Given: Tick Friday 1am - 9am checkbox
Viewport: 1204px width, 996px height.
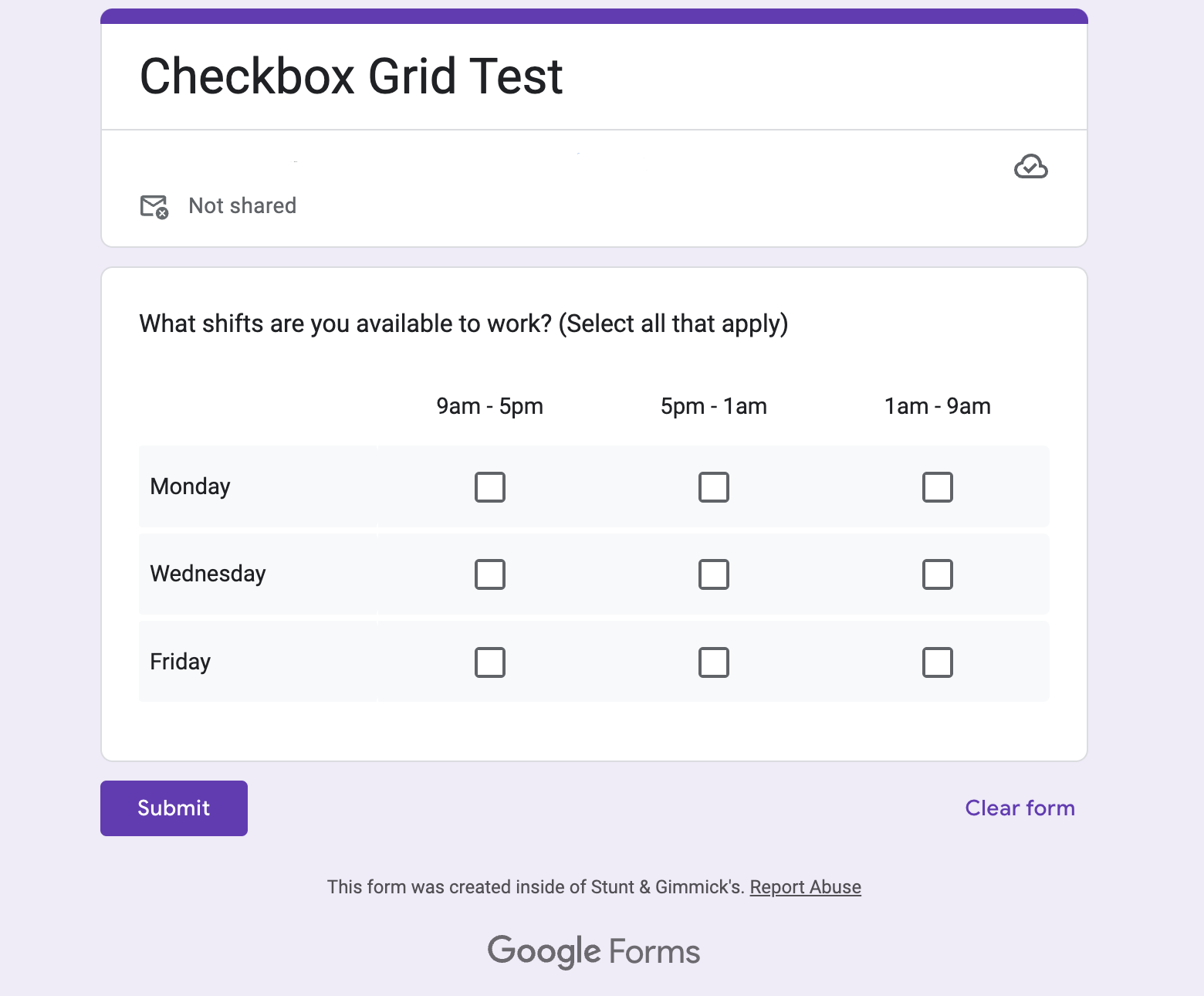Looking at the screenshot, I should (938, 662).
